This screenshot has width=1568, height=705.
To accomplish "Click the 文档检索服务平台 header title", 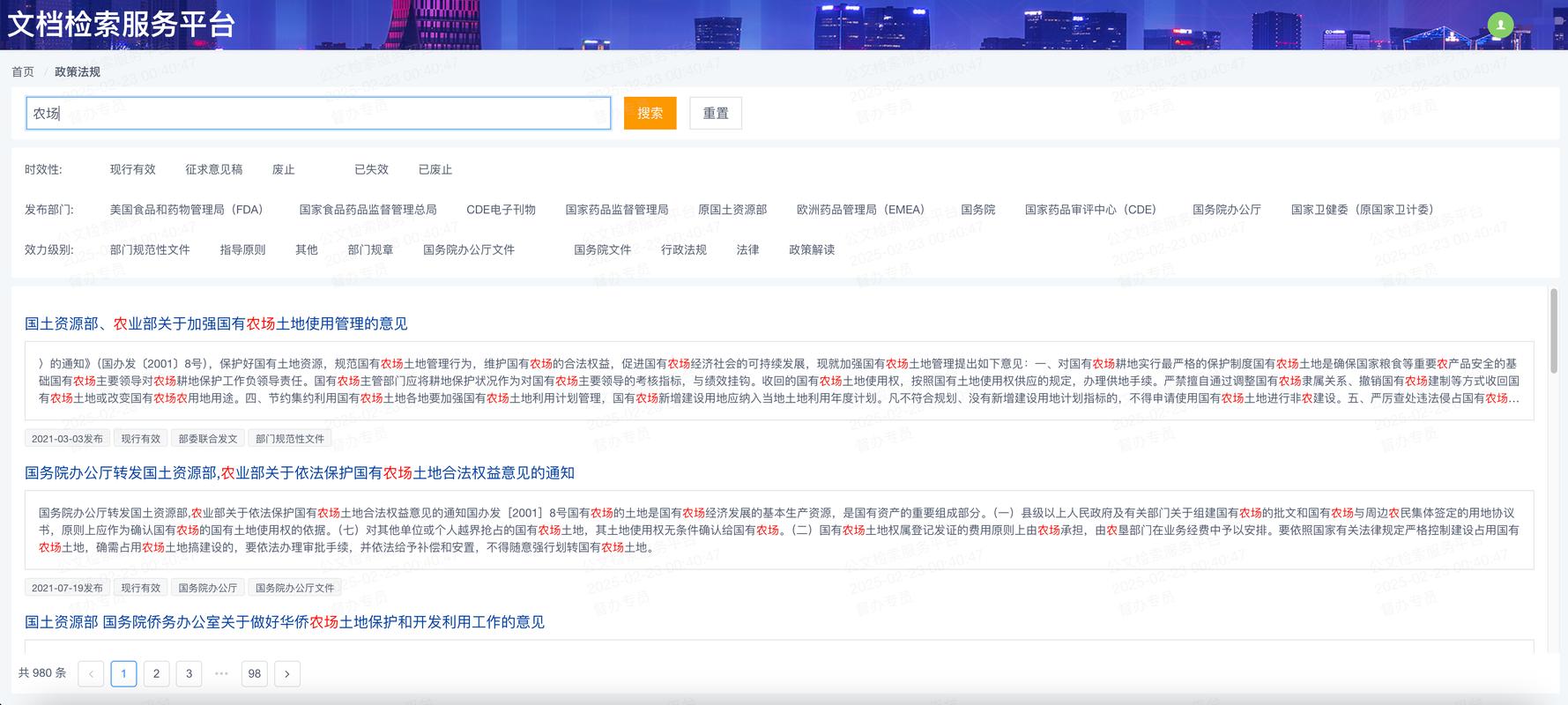I will click(122, 25).
